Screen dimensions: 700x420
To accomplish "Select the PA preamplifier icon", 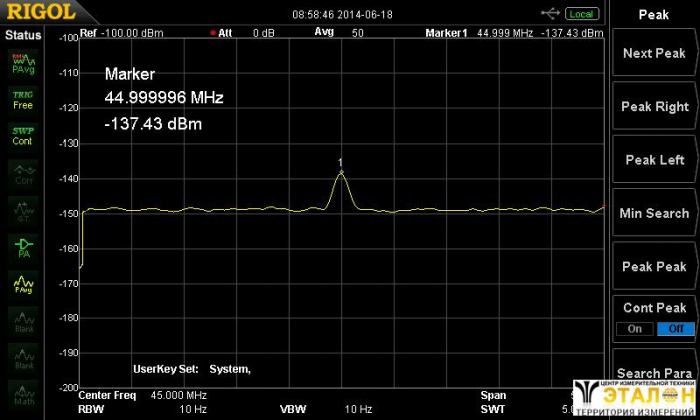I will click(x=23, y=246).
